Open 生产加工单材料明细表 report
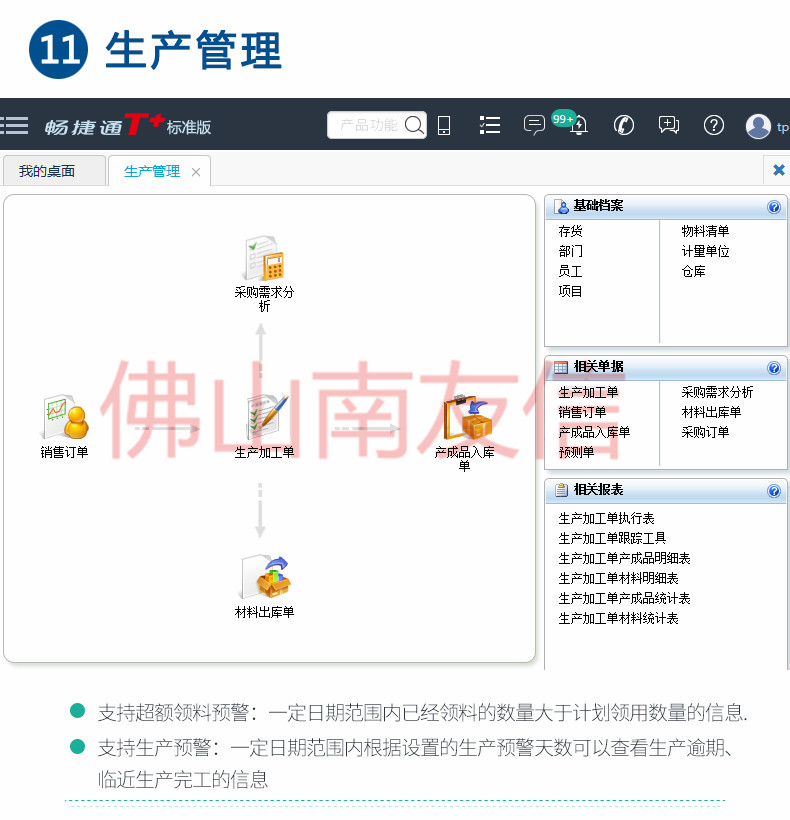This screenshot has height=820, width=790. pos(619,578)
